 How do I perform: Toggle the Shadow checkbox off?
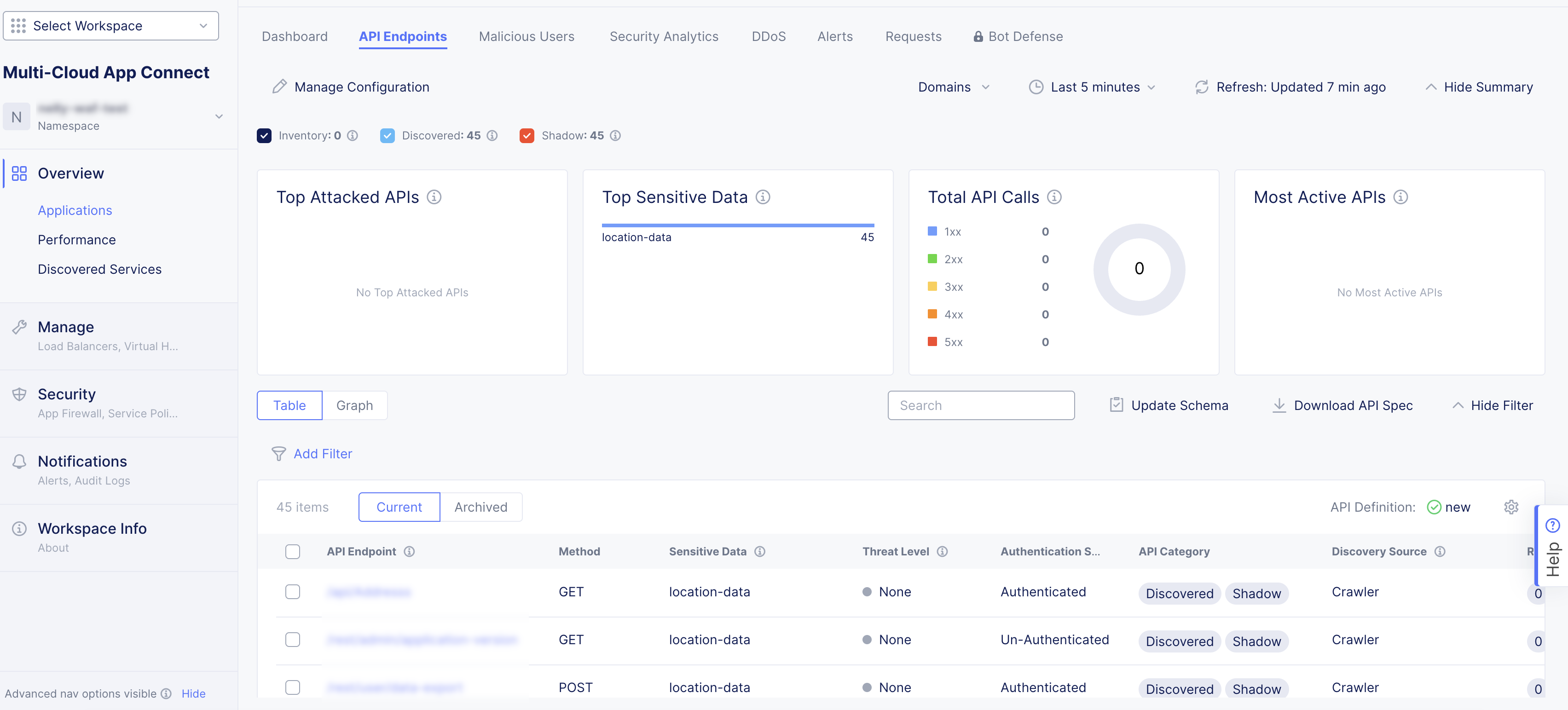(x=527, y=136)
